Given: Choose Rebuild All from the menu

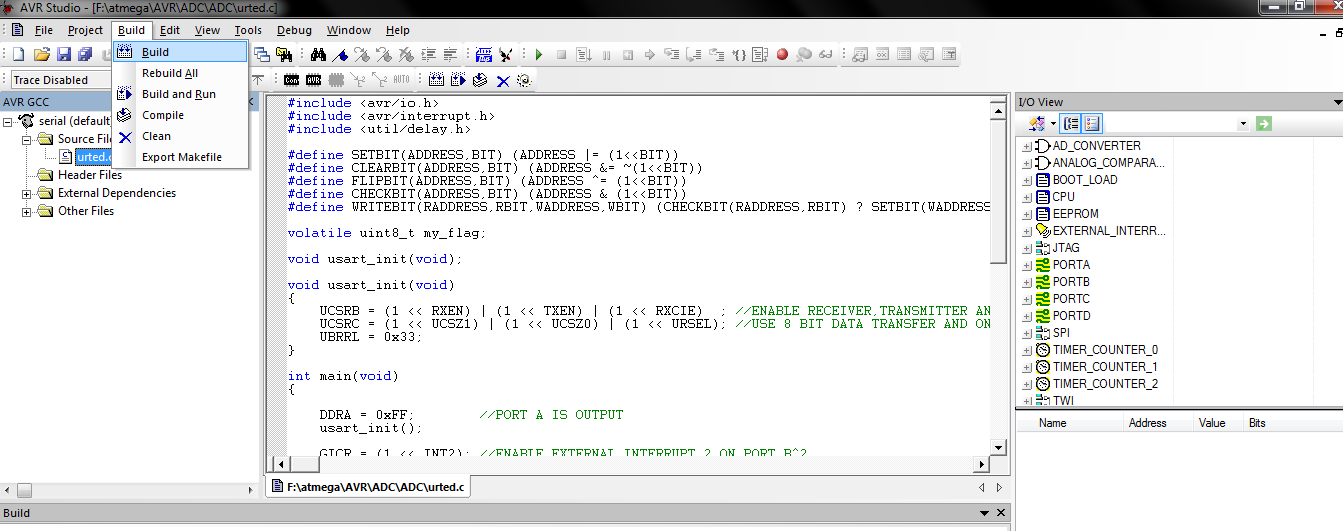Looking at the screenshot, I should [x=180, y=73].
